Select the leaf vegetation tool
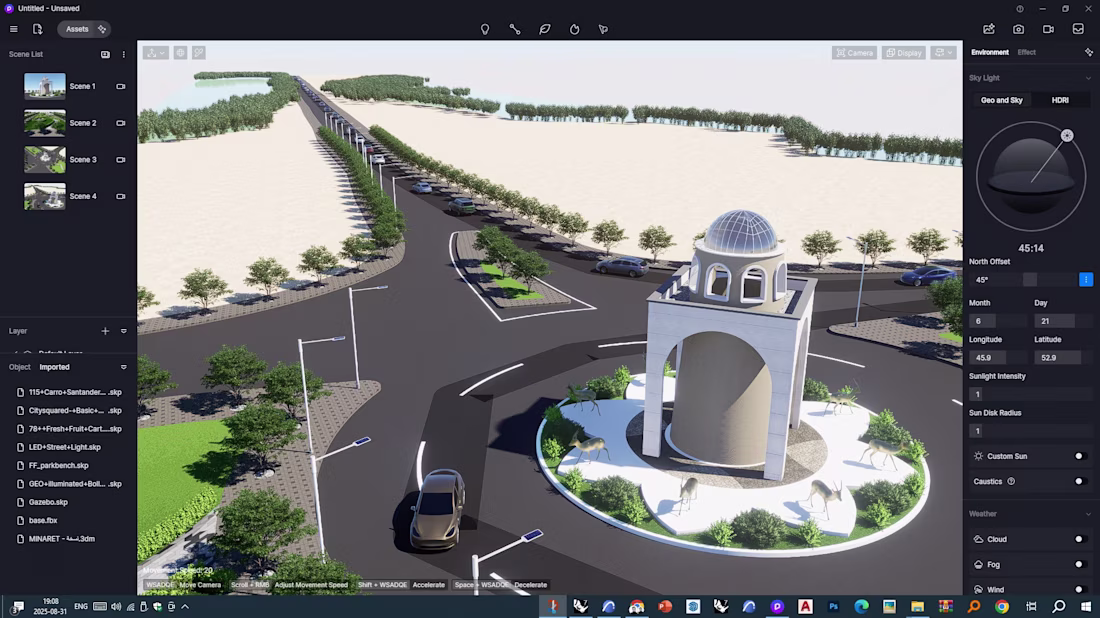Screen dimensions: 1100x618 tap(544, 29)
